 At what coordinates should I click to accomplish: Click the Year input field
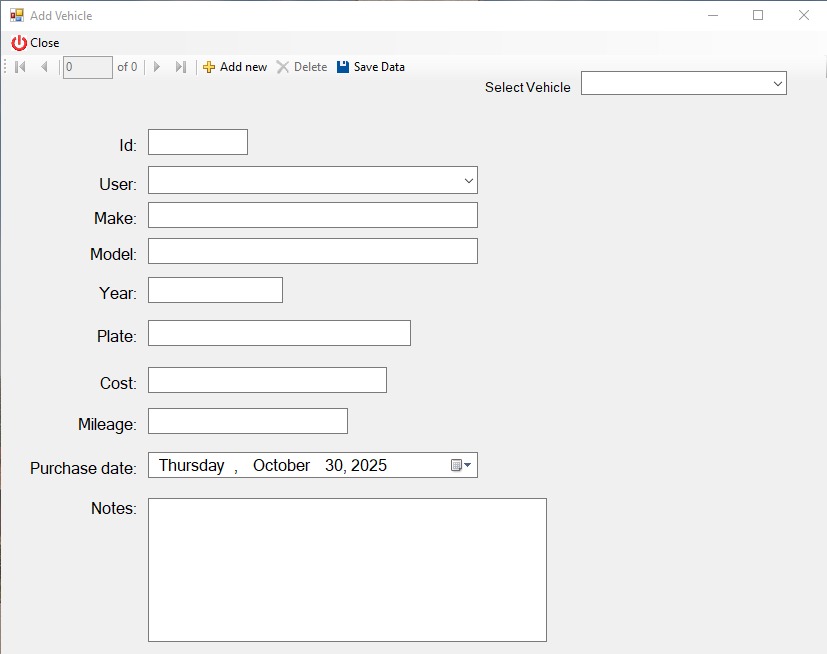[x=215, y=291]
